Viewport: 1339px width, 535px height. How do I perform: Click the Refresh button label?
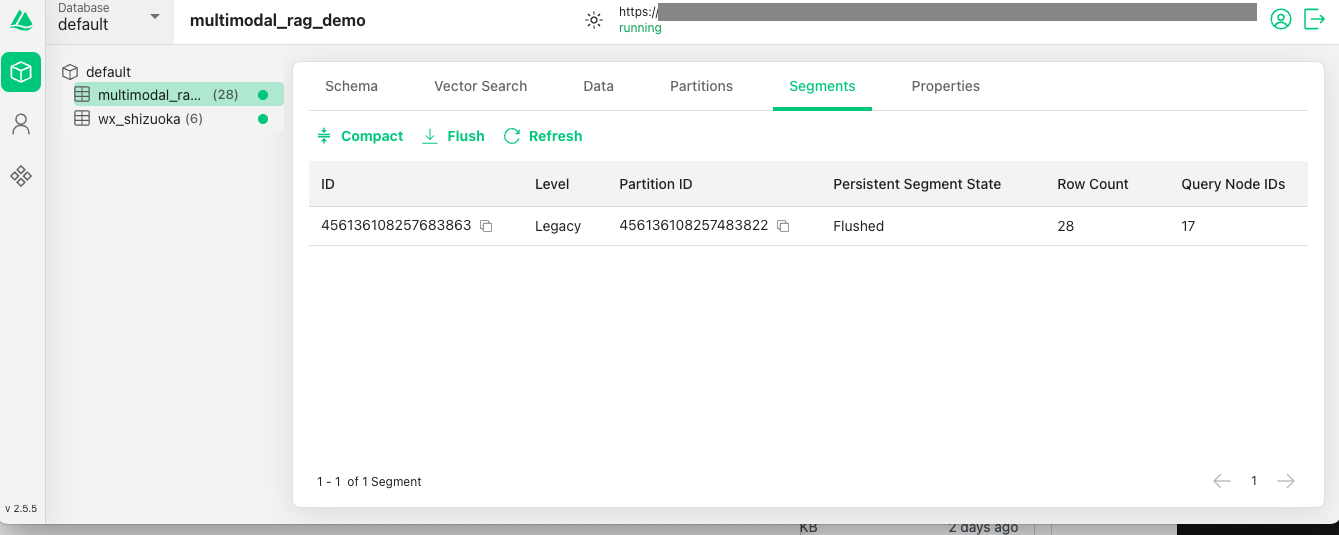[555, 136]
